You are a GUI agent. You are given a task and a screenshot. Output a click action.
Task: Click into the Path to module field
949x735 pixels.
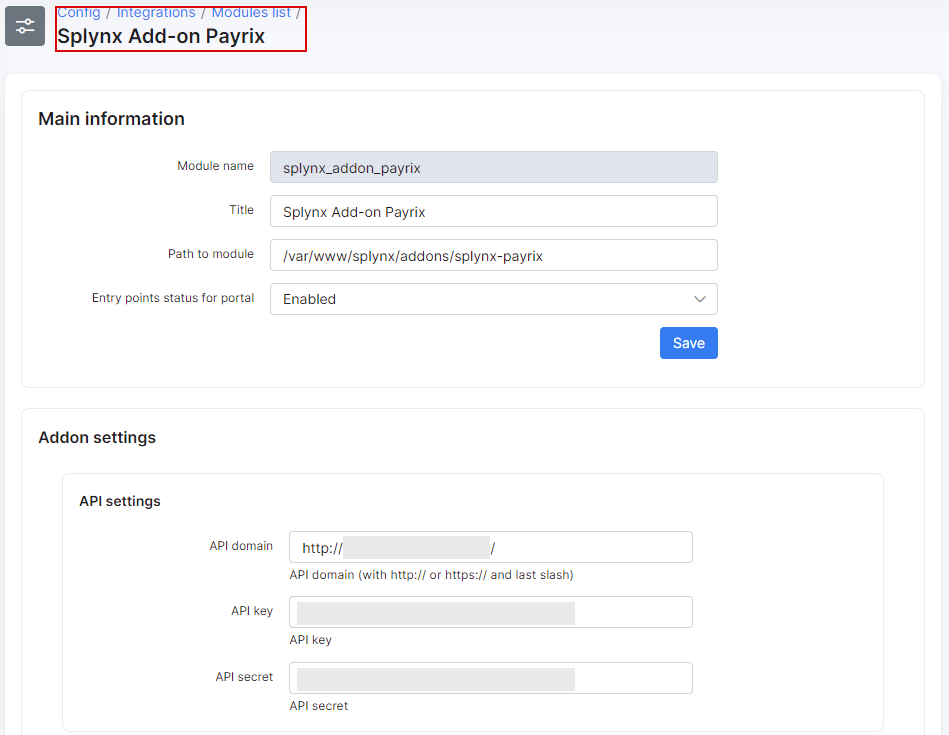[493, 256]
